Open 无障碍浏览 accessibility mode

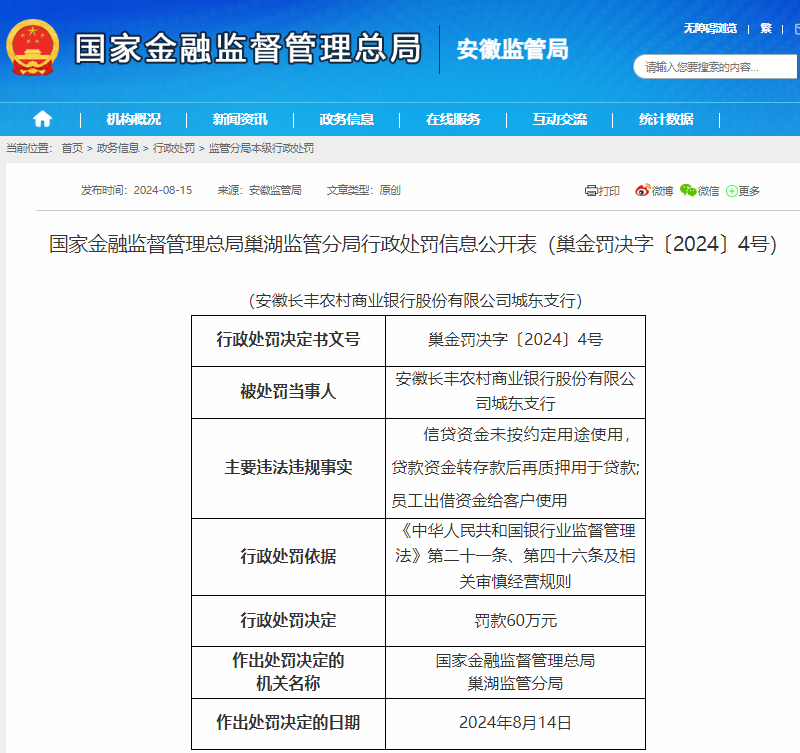pyautogui.click(x=710, y=28)
